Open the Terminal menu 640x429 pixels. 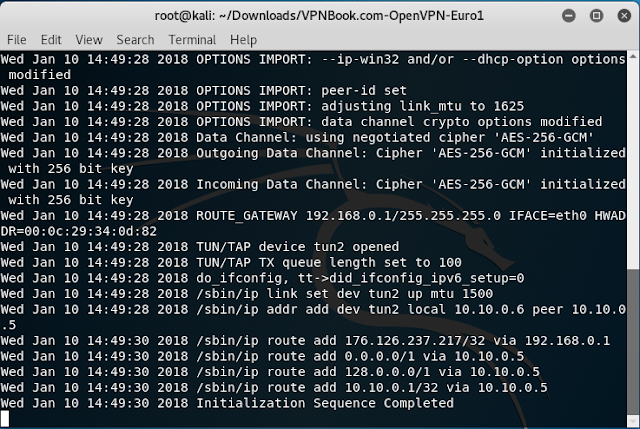192,40
